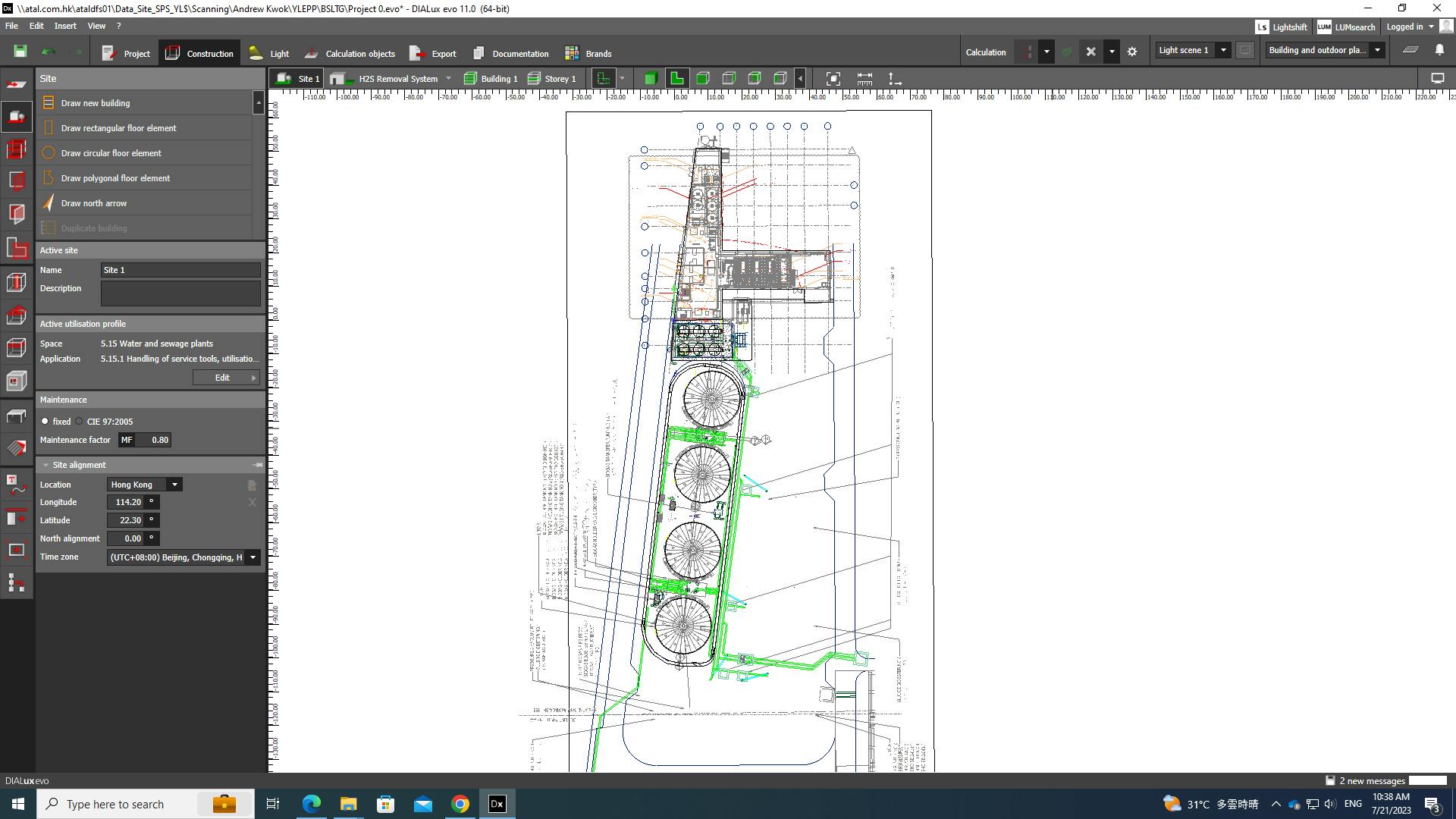The height and width of the screenshot is (819, 1456).
Task: Select the fixed maintenance radio button
Action: [45, 422]
